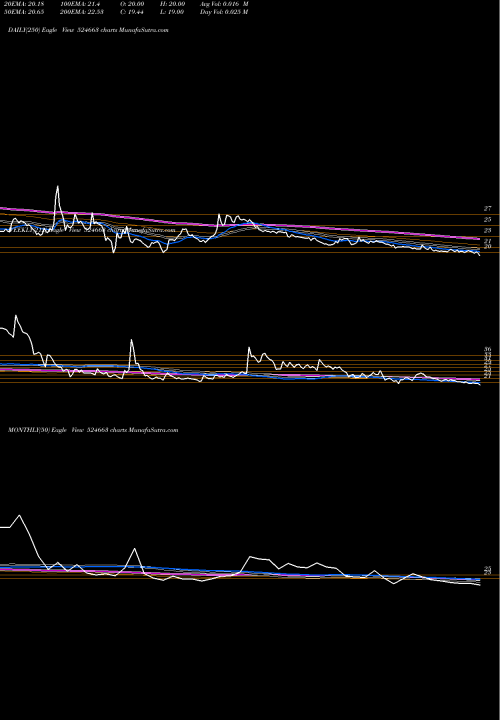Click the tall spike peak in weekly chart
500x720 pixels.
(131, 340)
